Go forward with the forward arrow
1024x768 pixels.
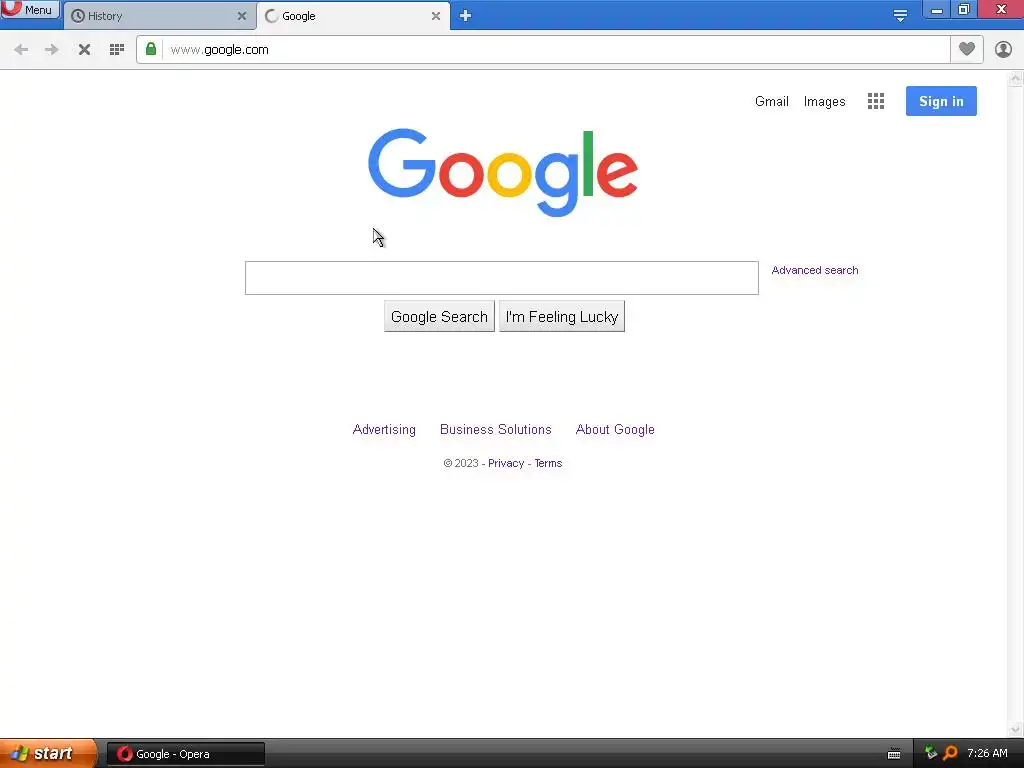[52, 50]
